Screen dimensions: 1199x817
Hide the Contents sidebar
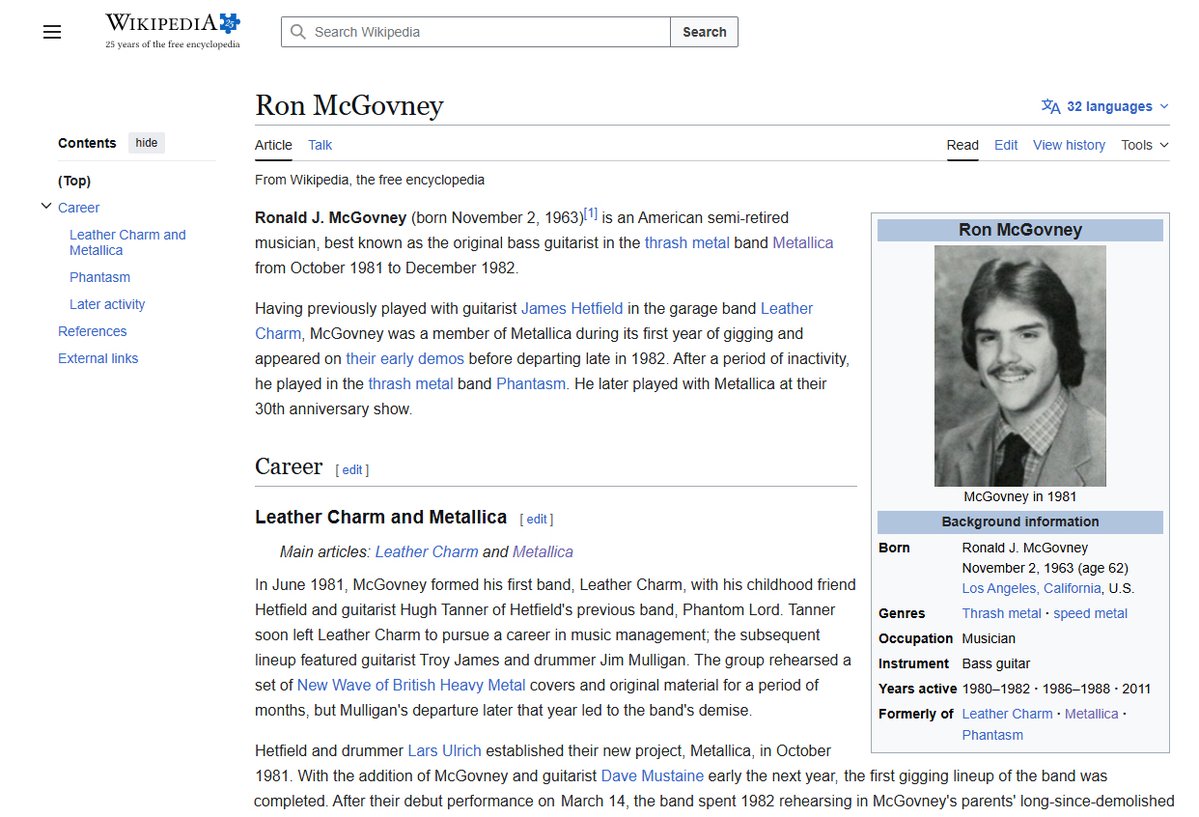146,142
